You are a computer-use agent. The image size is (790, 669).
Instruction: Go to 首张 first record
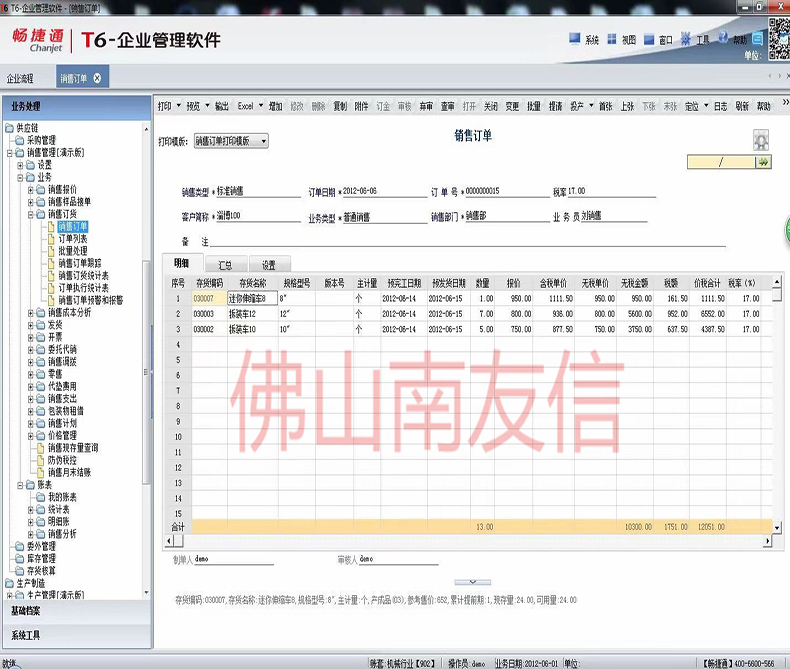coord(606,106)
